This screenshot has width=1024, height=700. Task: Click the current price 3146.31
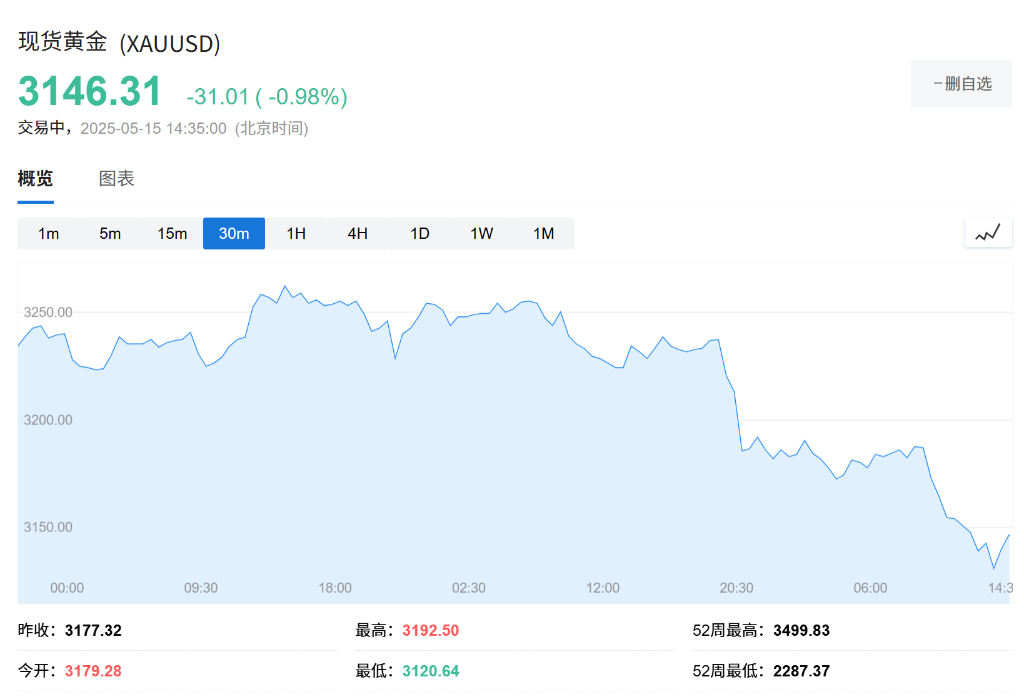(x=90, y=92)
